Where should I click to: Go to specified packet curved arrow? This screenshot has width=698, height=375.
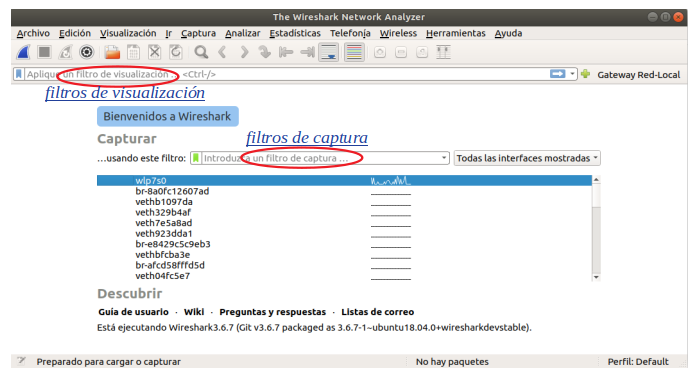tap(265, 52)
